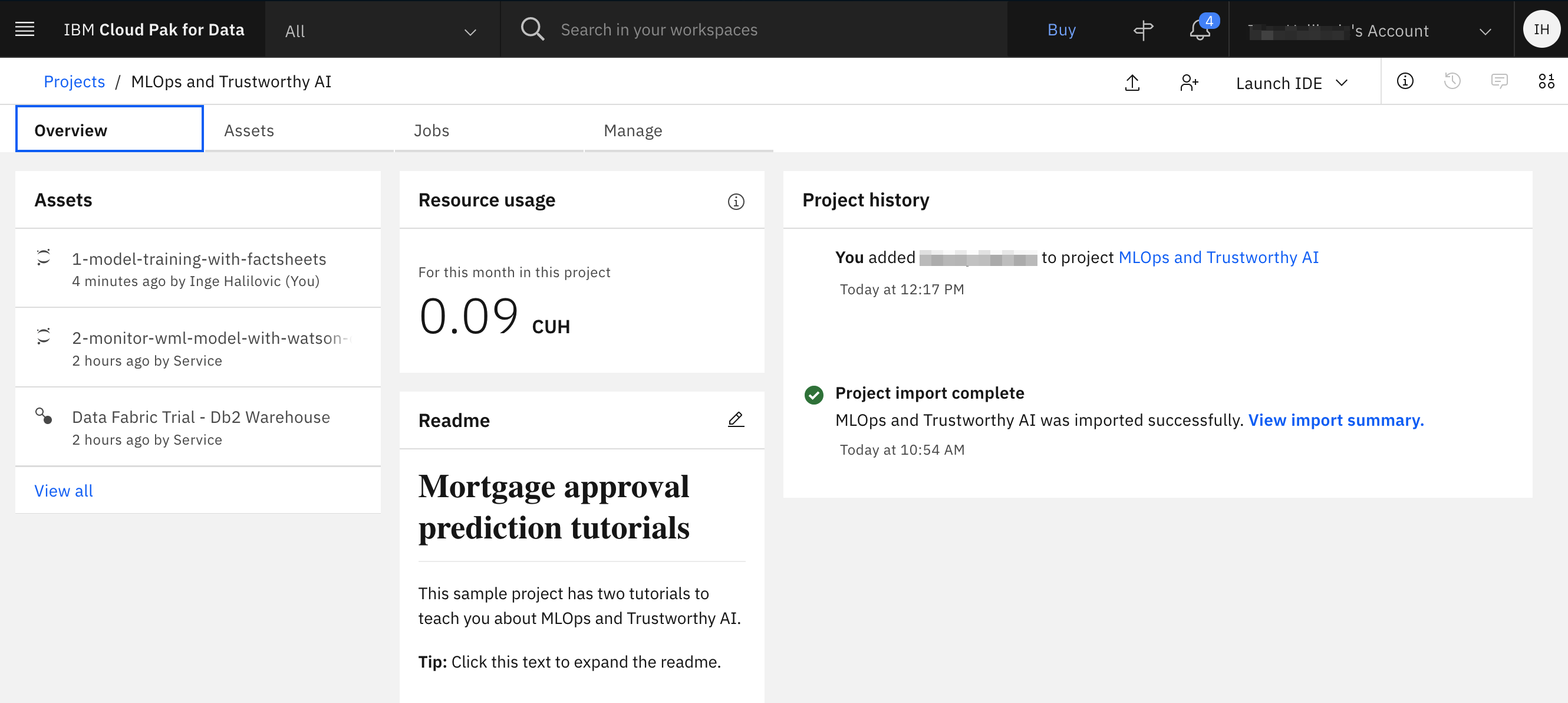Click the Resource usage heading
This screenshot has width=1568, height=703.
pyautogui.click(x=487, y=200)
